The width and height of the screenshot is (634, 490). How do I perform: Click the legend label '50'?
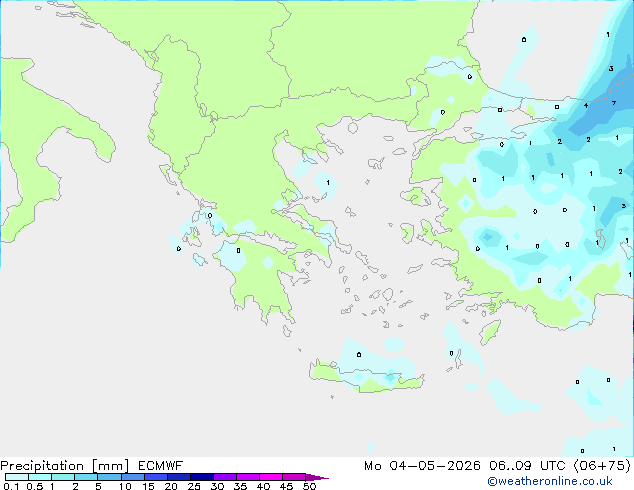(x=309, y=486)
